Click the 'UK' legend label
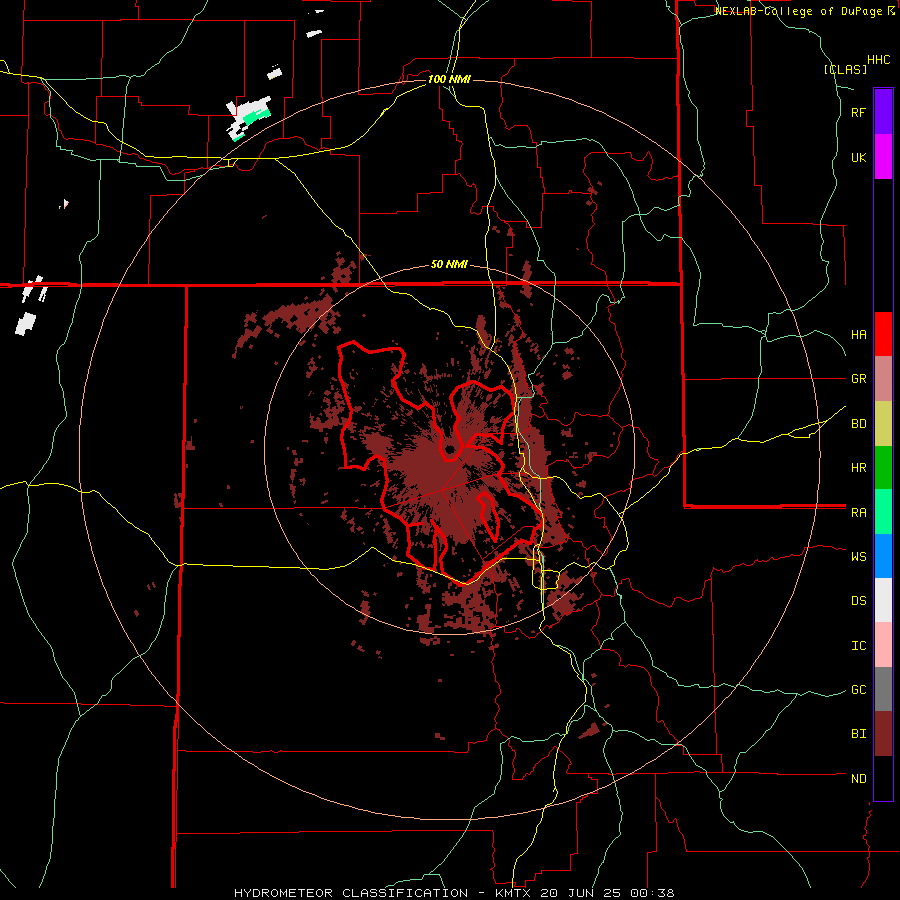The image size is (900, 900). coord(858,157)
